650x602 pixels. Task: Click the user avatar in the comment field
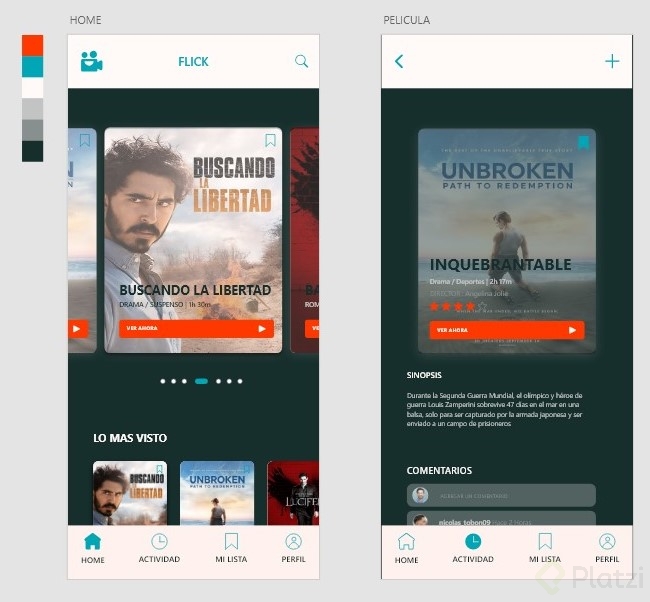[x=420, y=495]
